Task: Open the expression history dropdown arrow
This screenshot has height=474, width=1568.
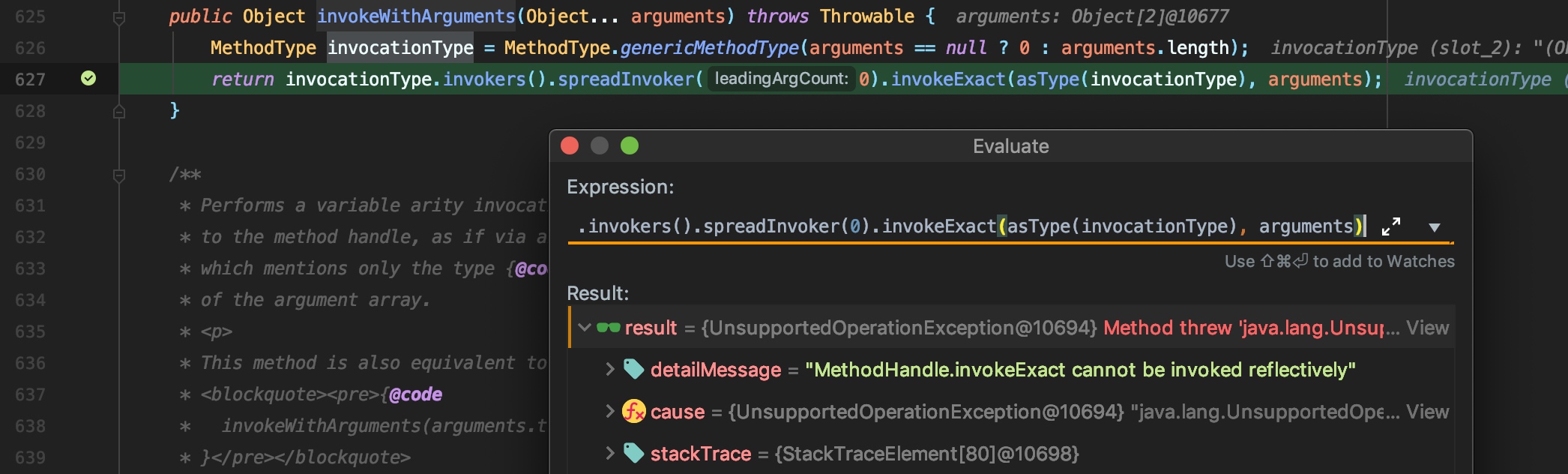Action: 1434,227
